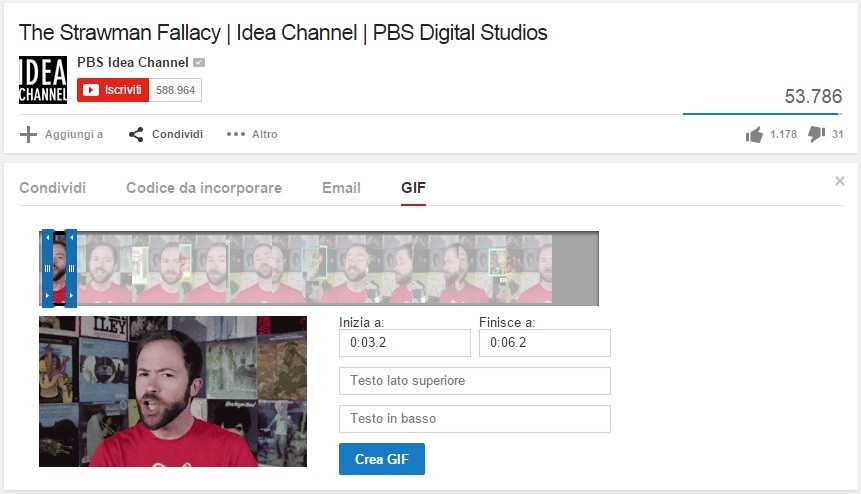861x494 pixels.
Task: Focus the Finisce a end time field
Action: coord(545,343)
